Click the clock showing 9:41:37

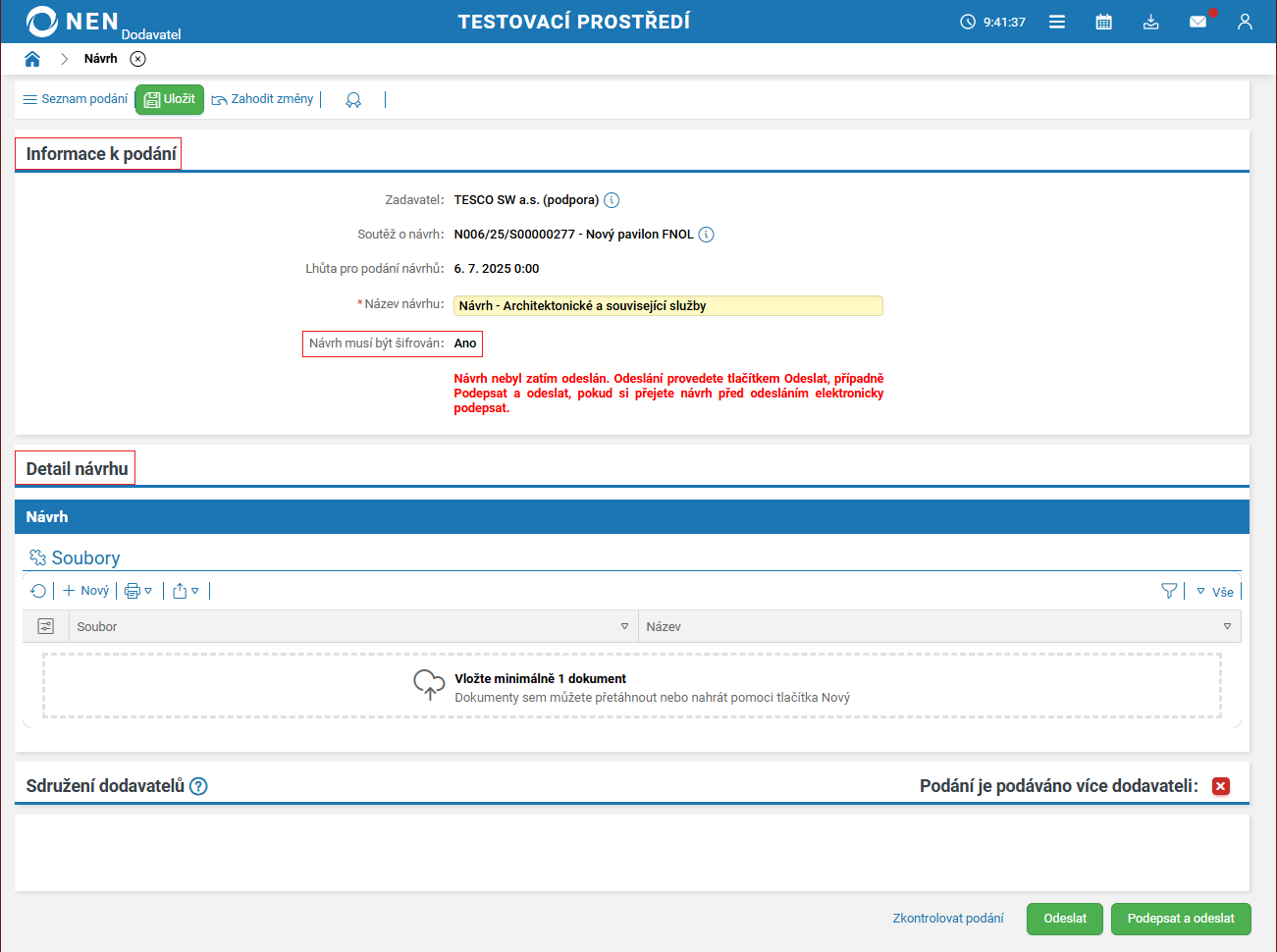click(993, 22)
